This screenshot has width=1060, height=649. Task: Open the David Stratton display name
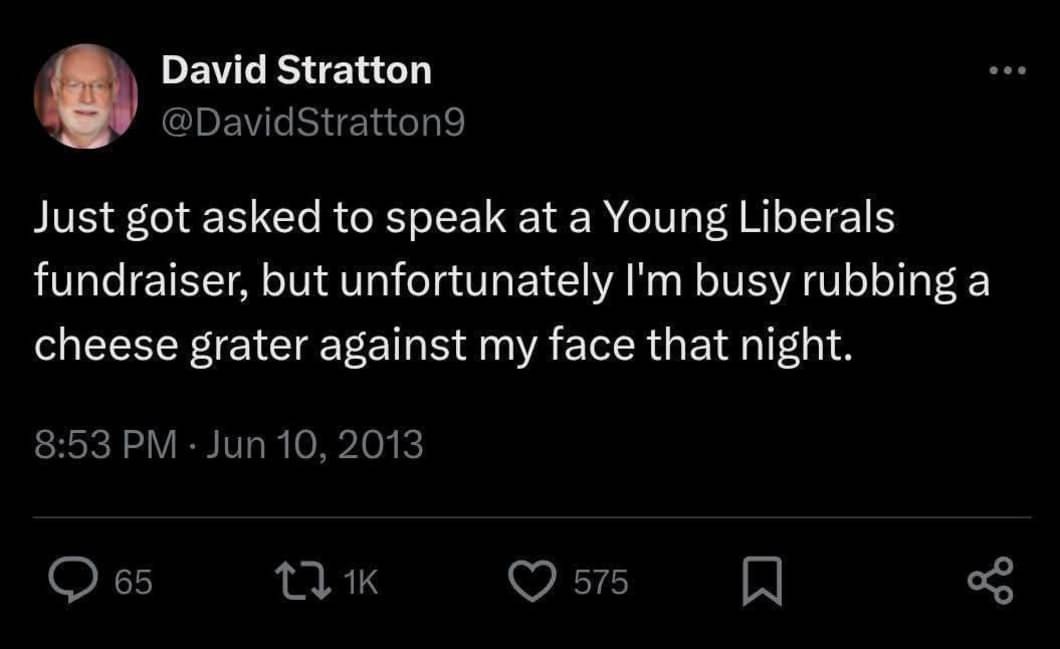point(296,71)
